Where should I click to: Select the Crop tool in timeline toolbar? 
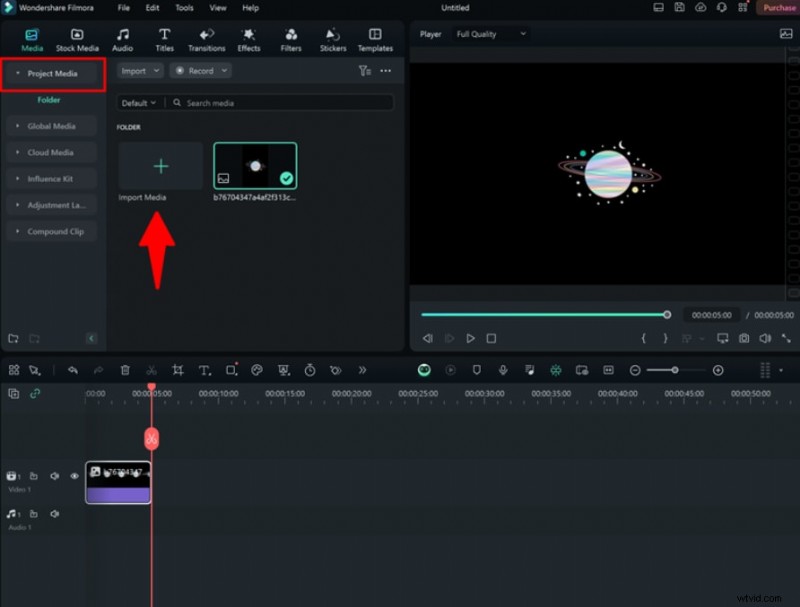(177, 370)
